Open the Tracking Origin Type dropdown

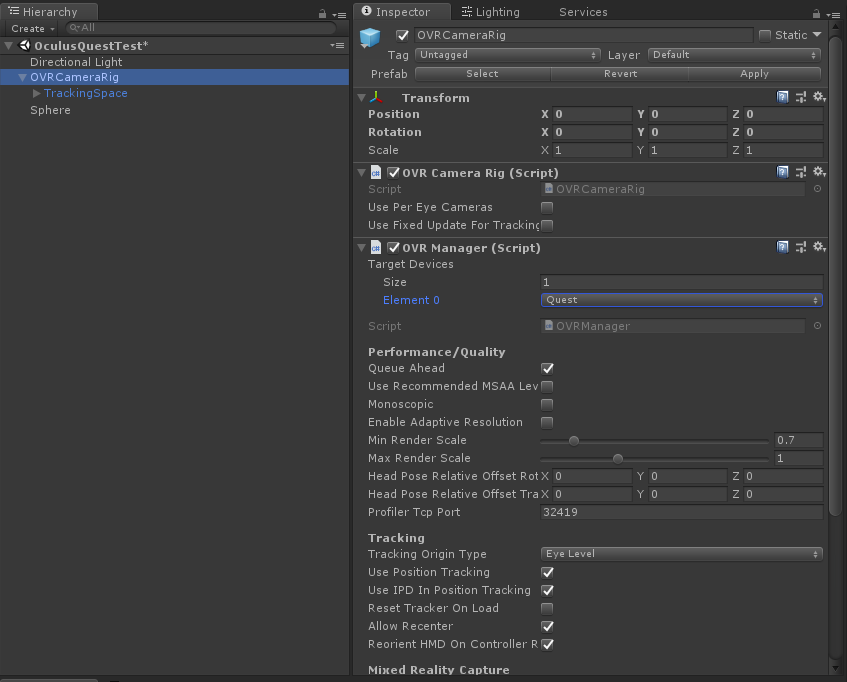[x=681, y=554]
